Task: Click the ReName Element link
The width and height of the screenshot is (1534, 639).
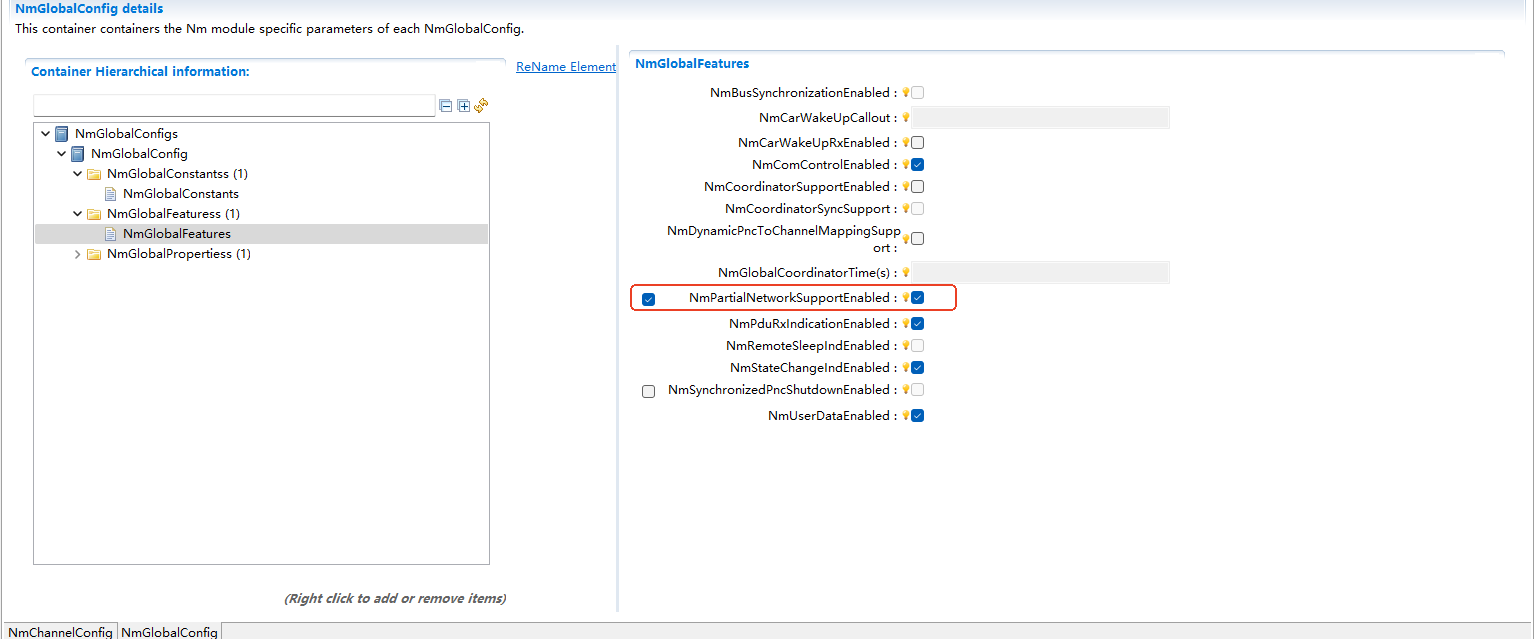Action: point(565,66)
